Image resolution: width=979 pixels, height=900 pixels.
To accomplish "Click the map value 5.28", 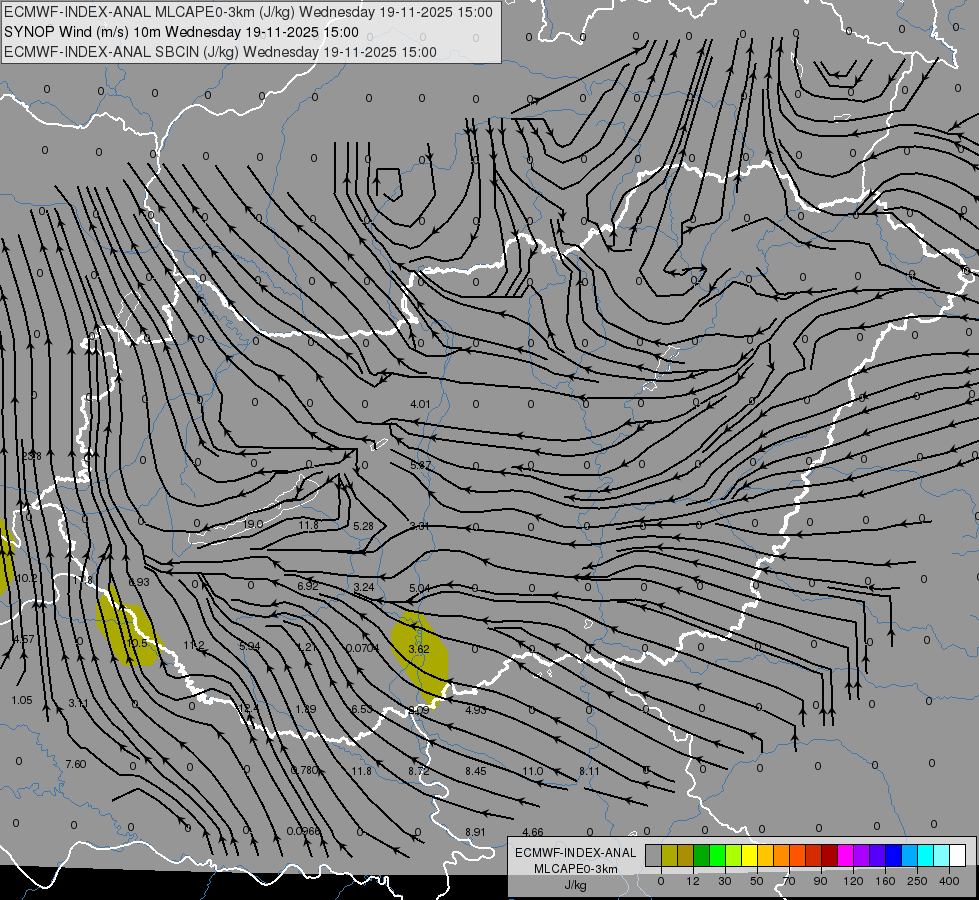I will click(363, 526).
